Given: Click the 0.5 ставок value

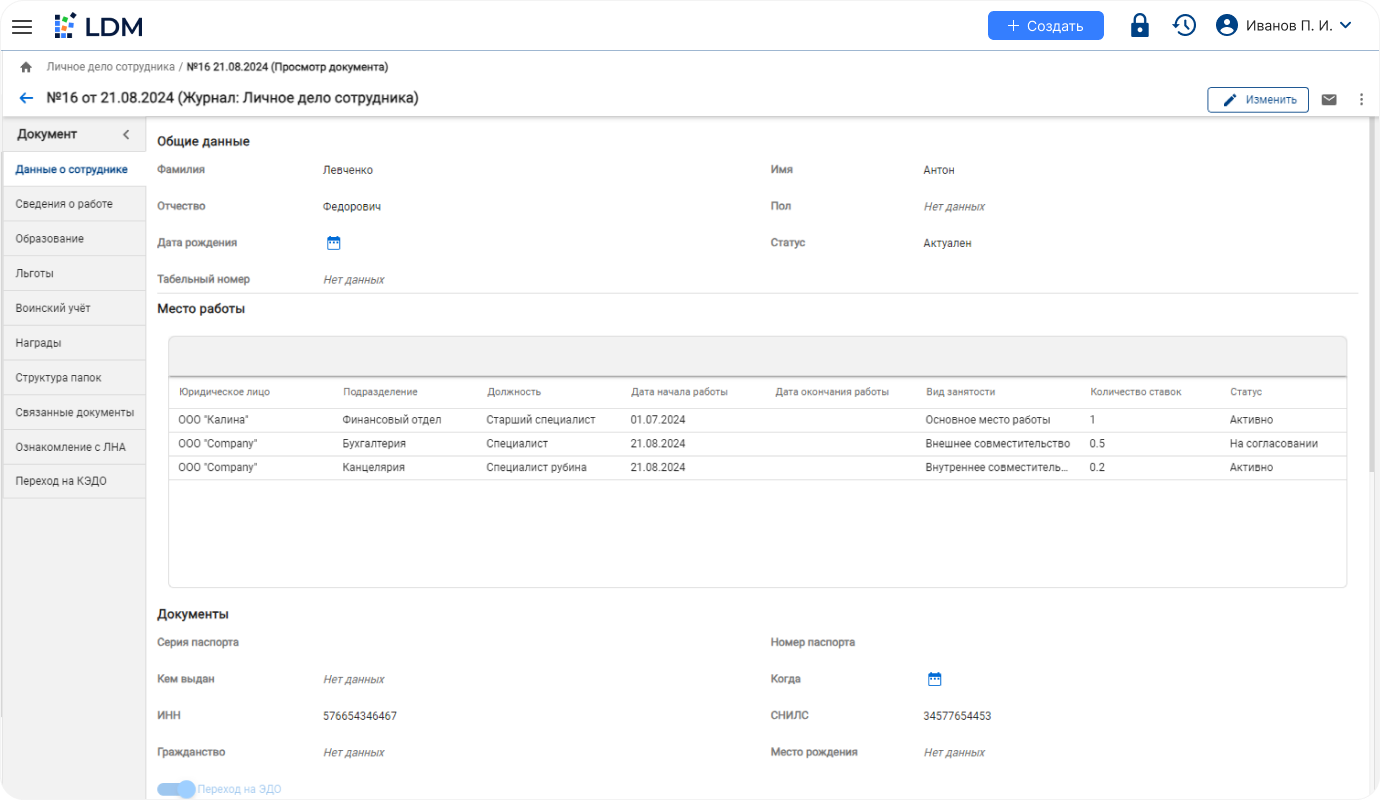Looking at the screenshot, I should [x=1097, y=443].
